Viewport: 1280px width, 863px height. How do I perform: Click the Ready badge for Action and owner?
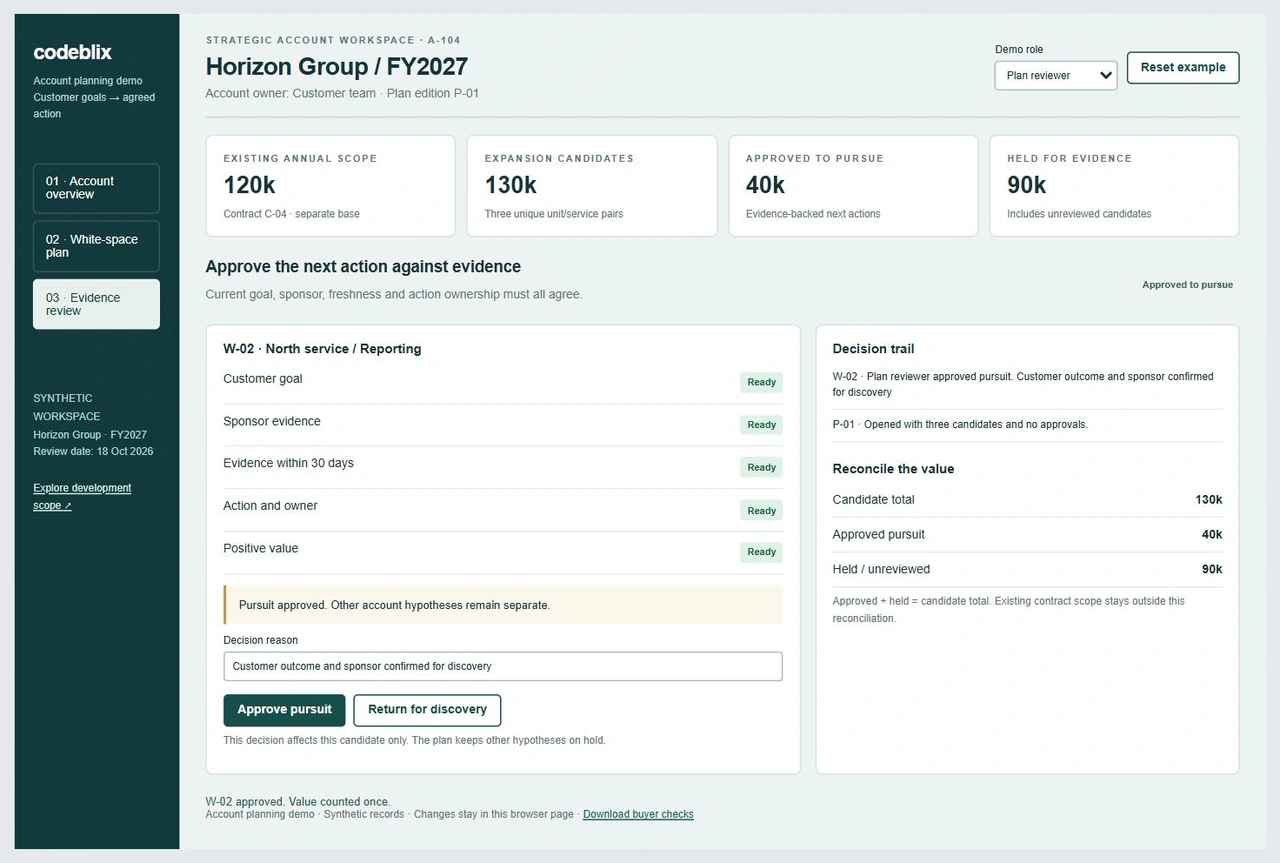coord(761,510)
